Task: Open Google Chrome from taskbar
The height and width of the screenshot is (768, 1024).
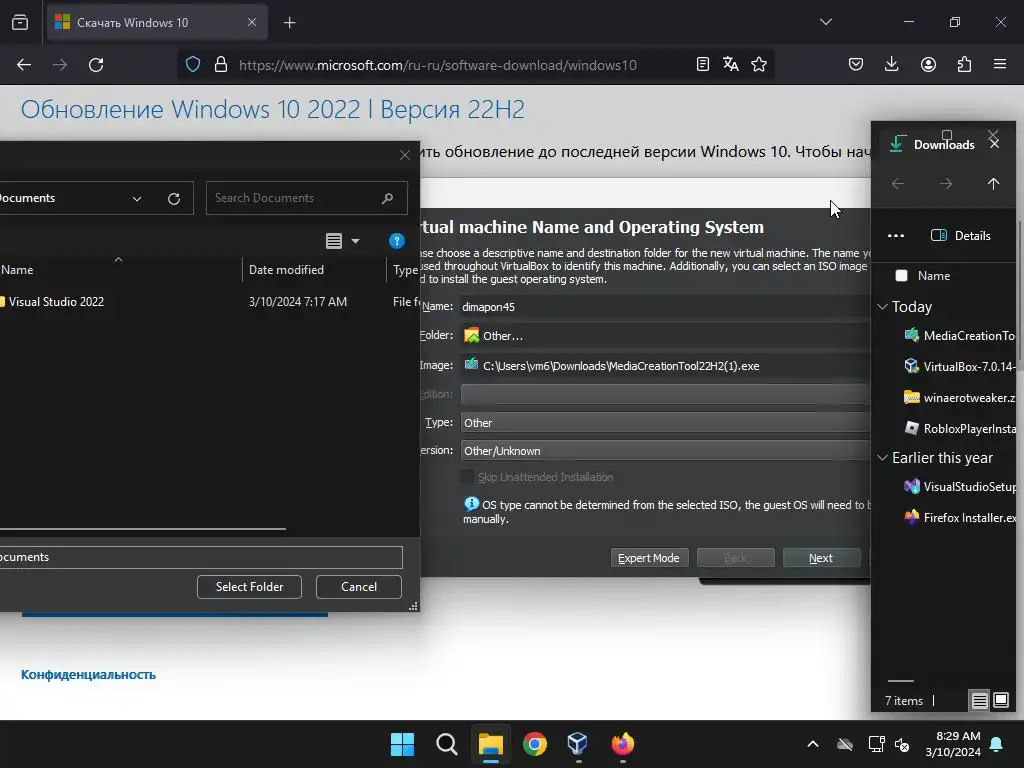Action: point(535,744)
